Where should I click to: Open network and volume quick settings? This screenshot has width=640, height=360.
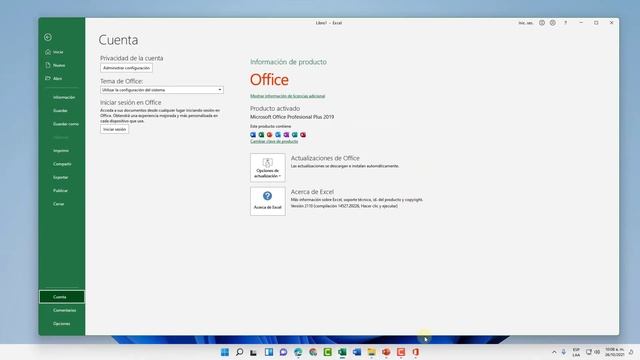(593, 352)
